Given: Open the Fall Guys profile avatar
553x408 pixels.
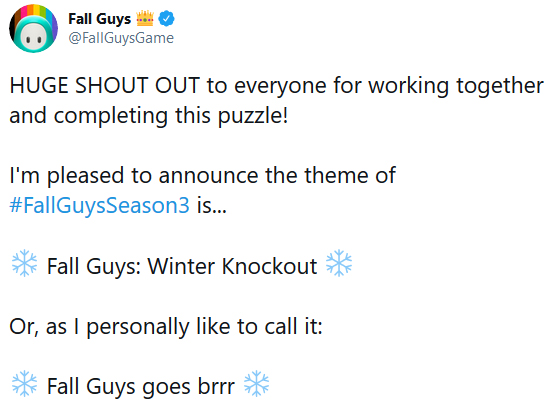Looking at the screenshot, I should point(34,29).
